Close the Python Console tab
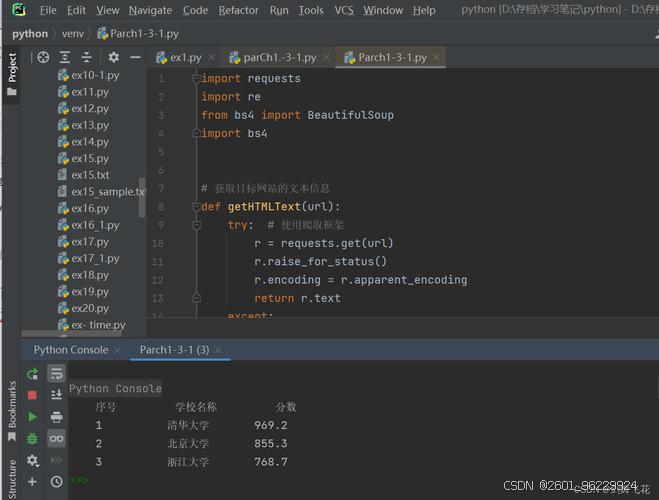 click(x=117, y=350)
